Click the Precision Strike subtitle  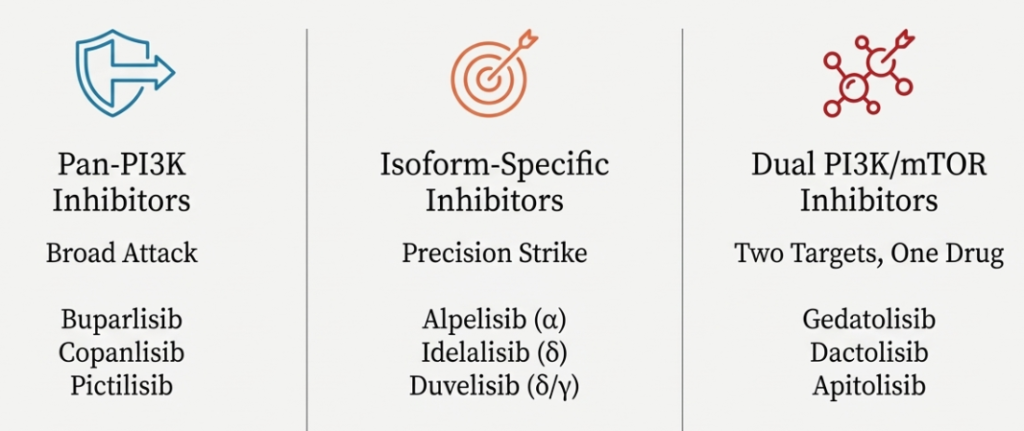pyautogui.click(x=495, y=253)
